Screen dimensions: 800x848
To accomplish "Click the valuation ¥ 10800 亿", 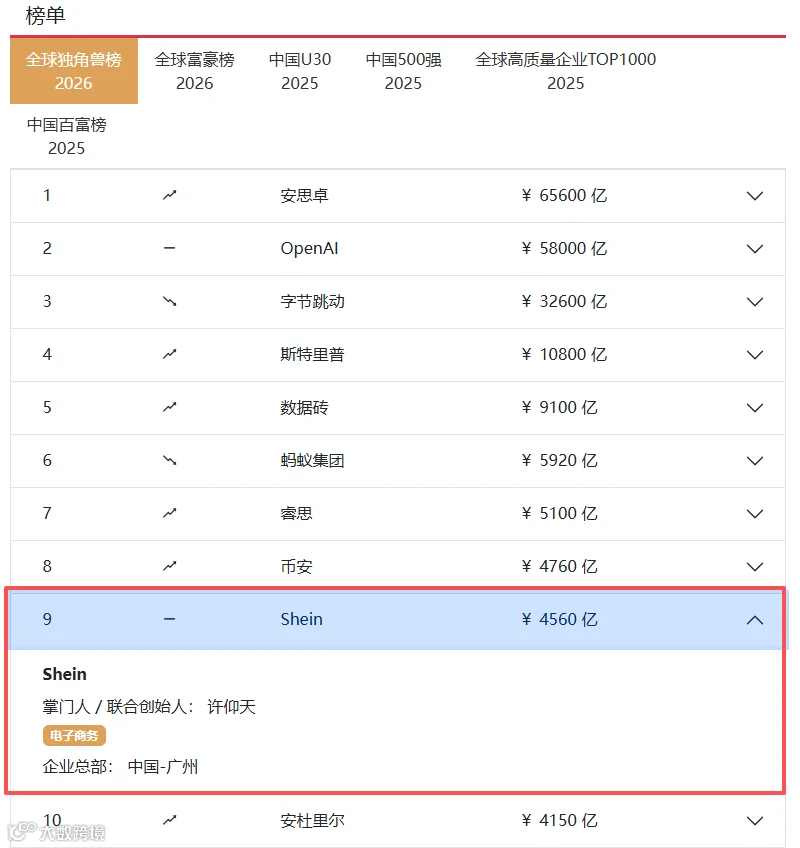I will [x=564, y=354].
